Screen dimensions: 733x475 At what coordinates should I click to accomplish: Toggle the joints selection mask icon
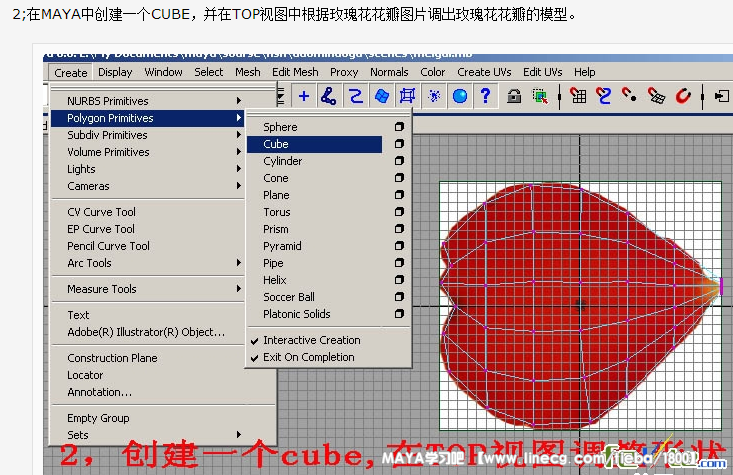[329, 96]
